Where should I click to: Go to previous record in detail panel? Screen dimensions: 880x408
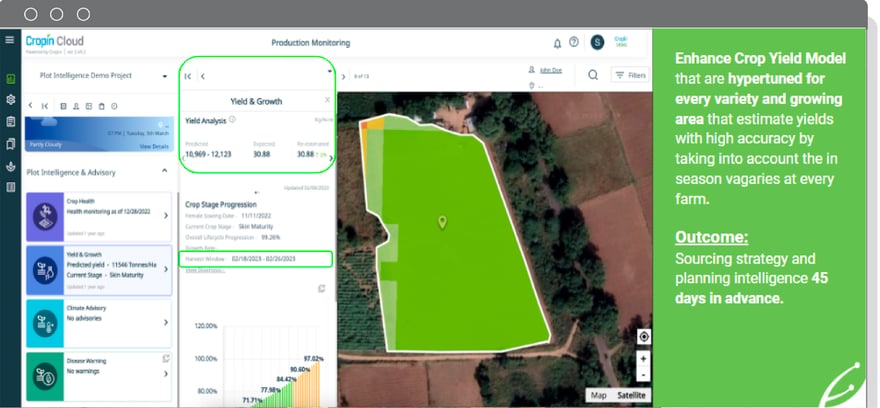click(x=203, y=76)
